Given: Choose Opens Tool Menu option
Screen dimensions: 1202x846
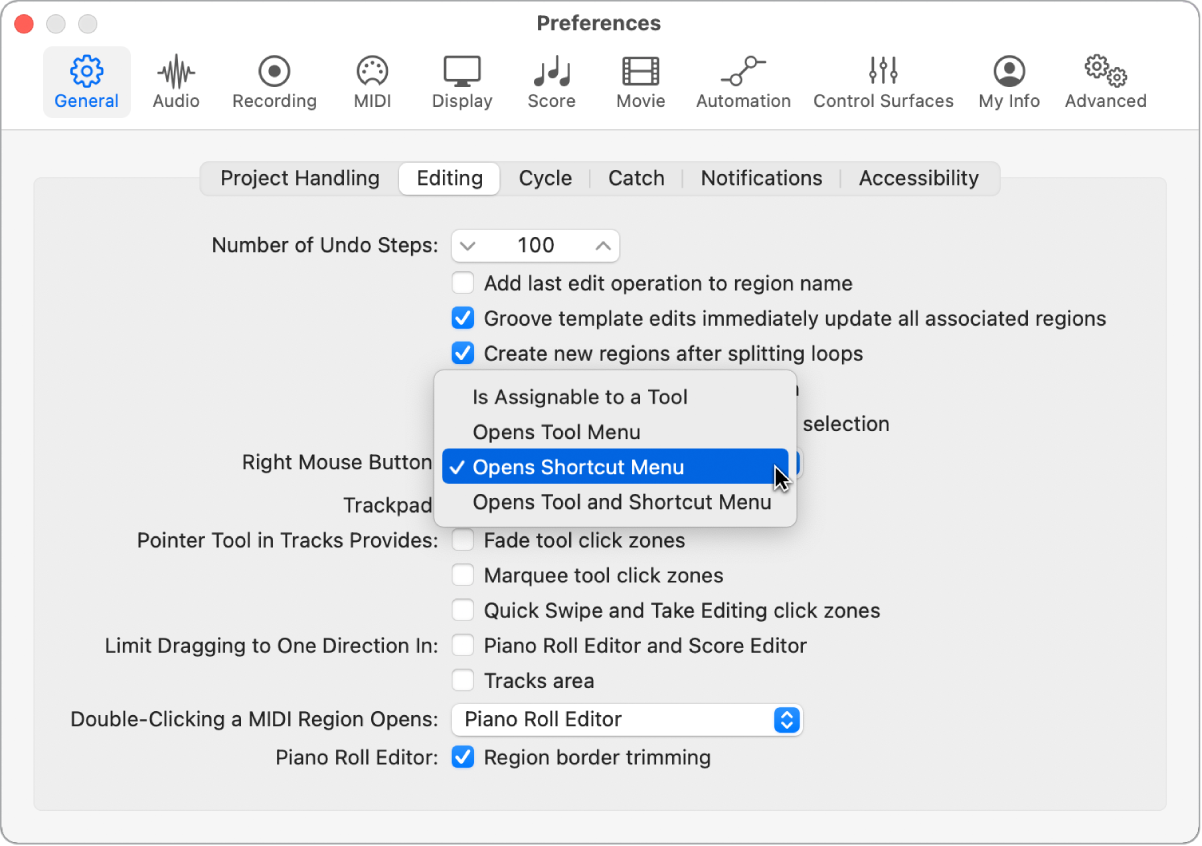Looking at the screenshot, I should [x=557, y=433].
